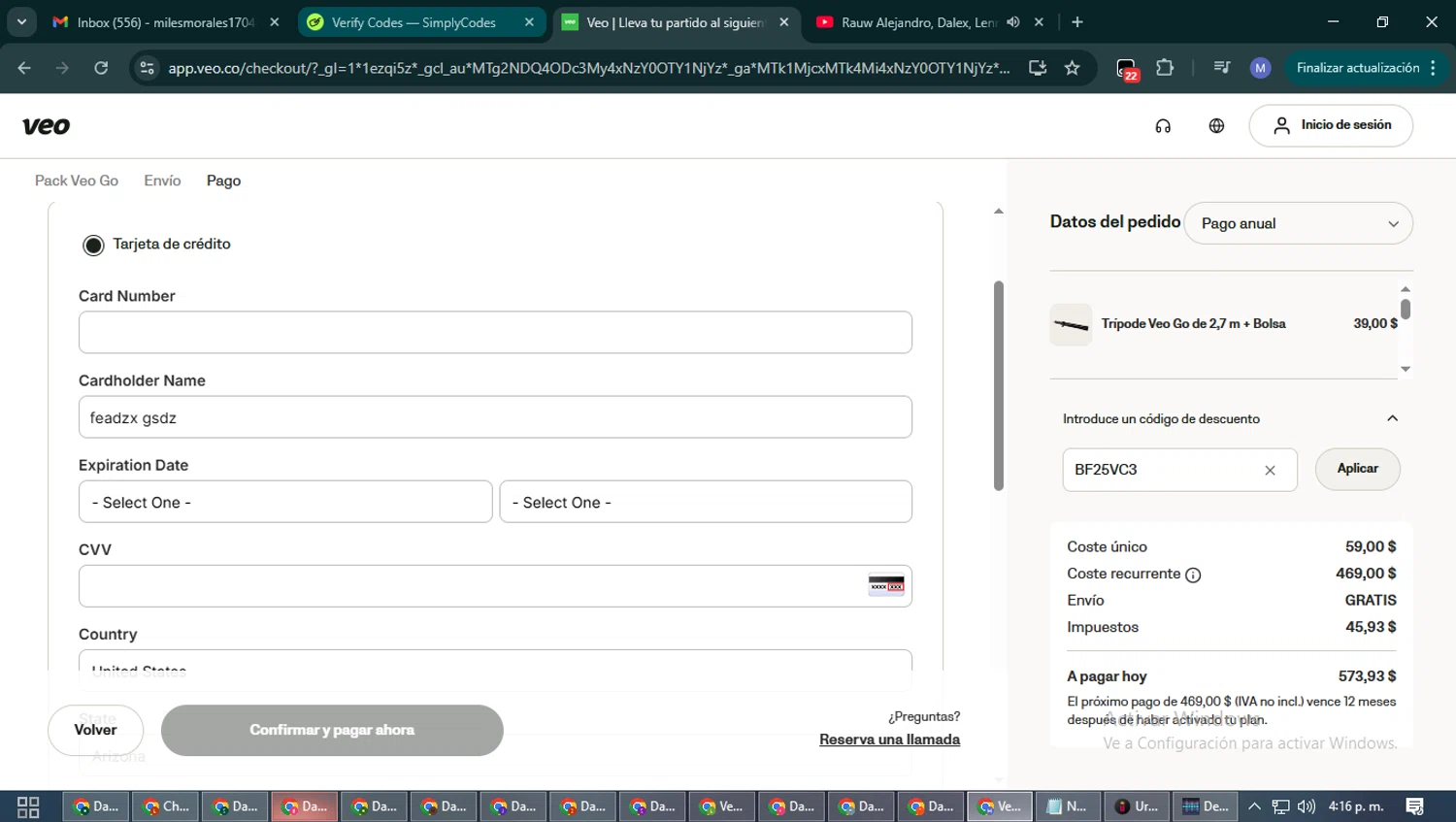Image resolution: width=1456 pixels, height=822 pixels.
Task: Open the extensions puzzle icon
Action: (x=1165, y=68)
